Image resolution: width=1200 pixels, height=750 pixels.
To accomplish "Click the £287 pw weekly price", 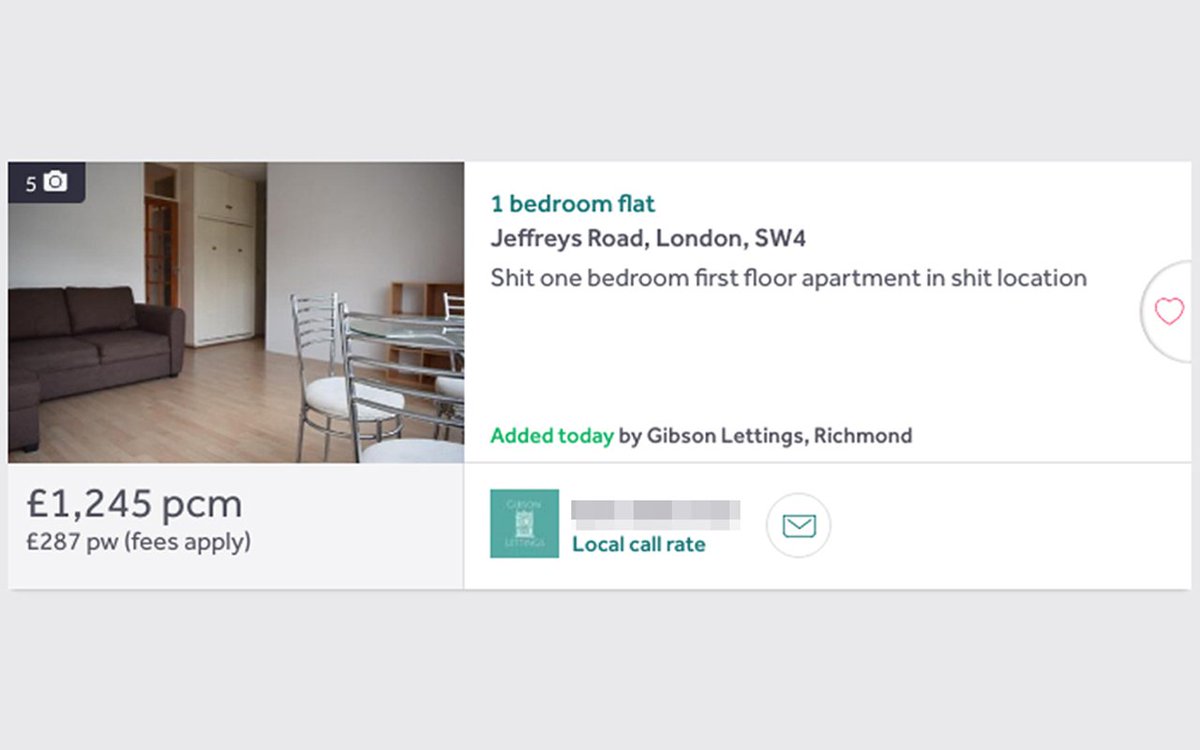I will (72, 542).
